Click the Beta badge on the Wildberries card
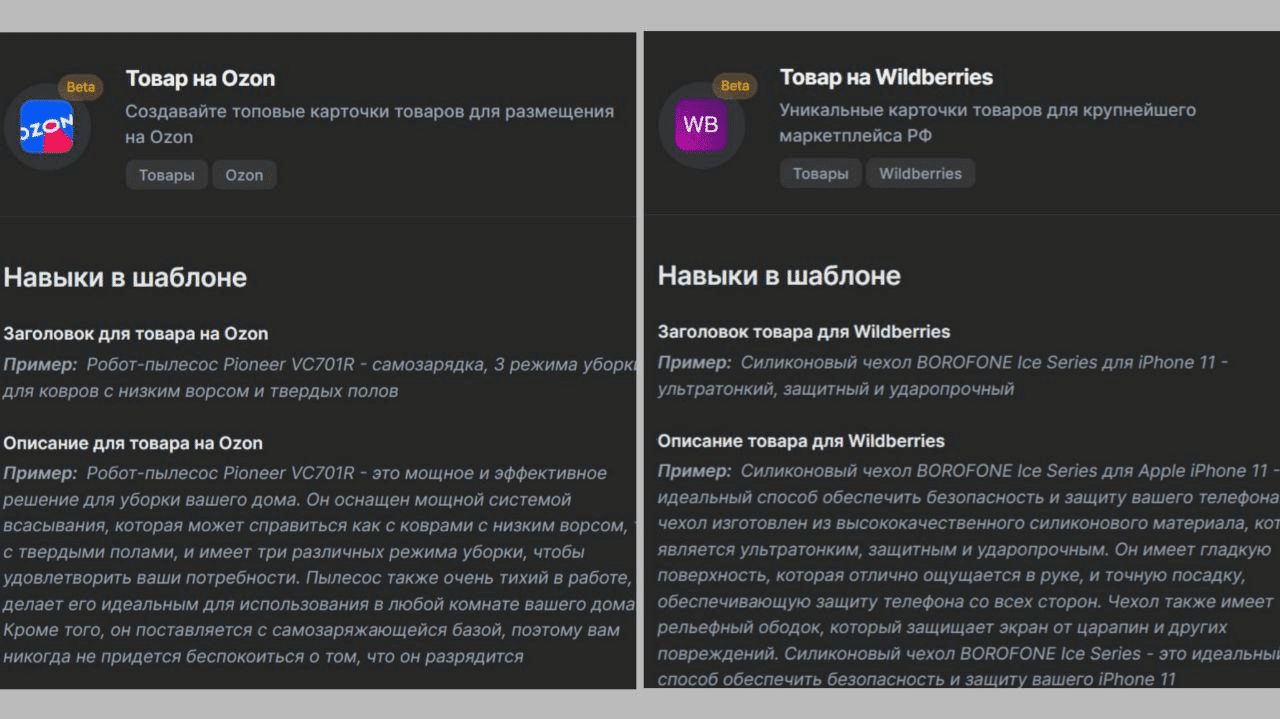The image size is (1280, 719). 734,85
